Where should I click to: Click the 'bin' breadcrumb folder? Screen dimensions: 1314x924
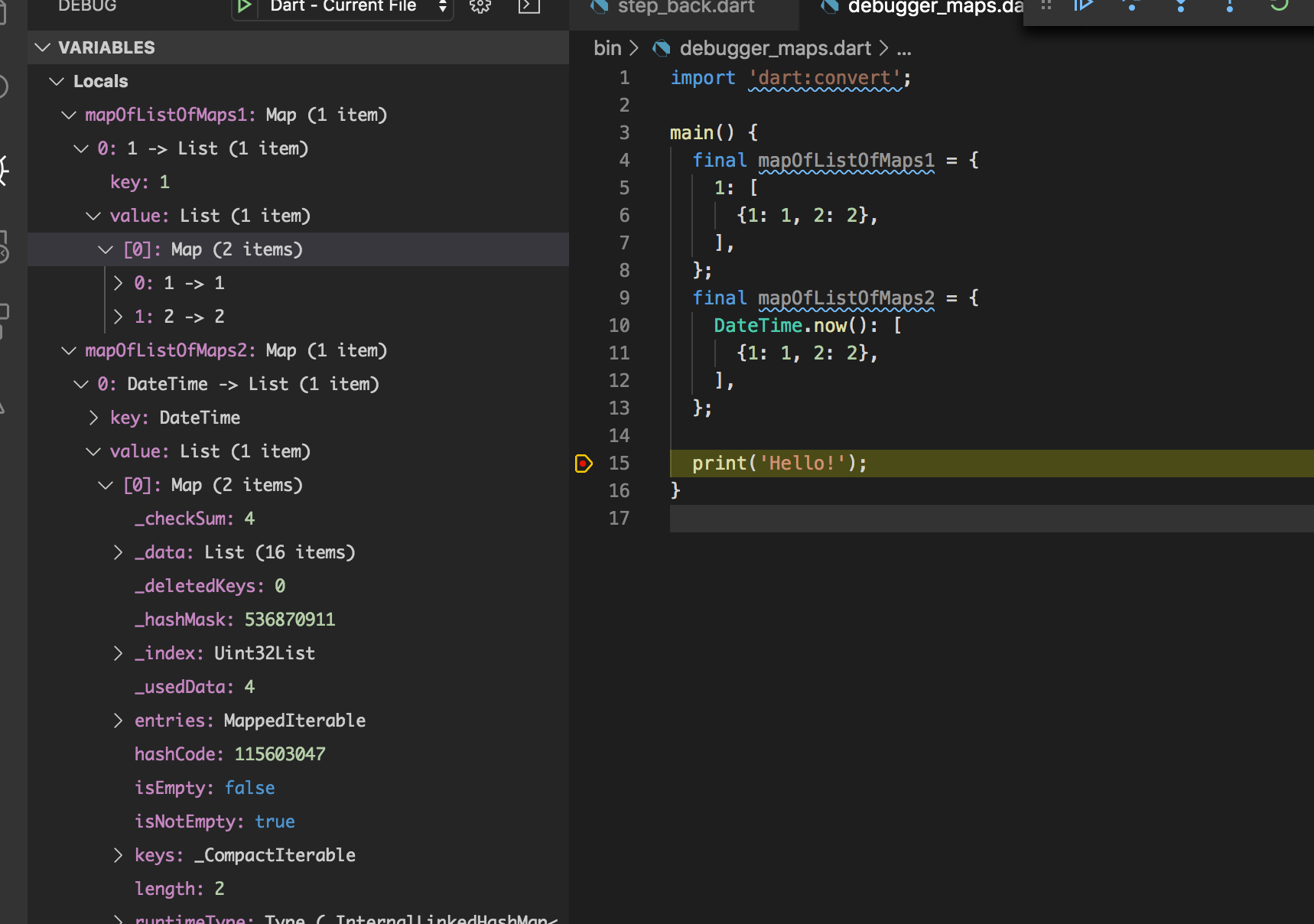click(x=607, y=48)
